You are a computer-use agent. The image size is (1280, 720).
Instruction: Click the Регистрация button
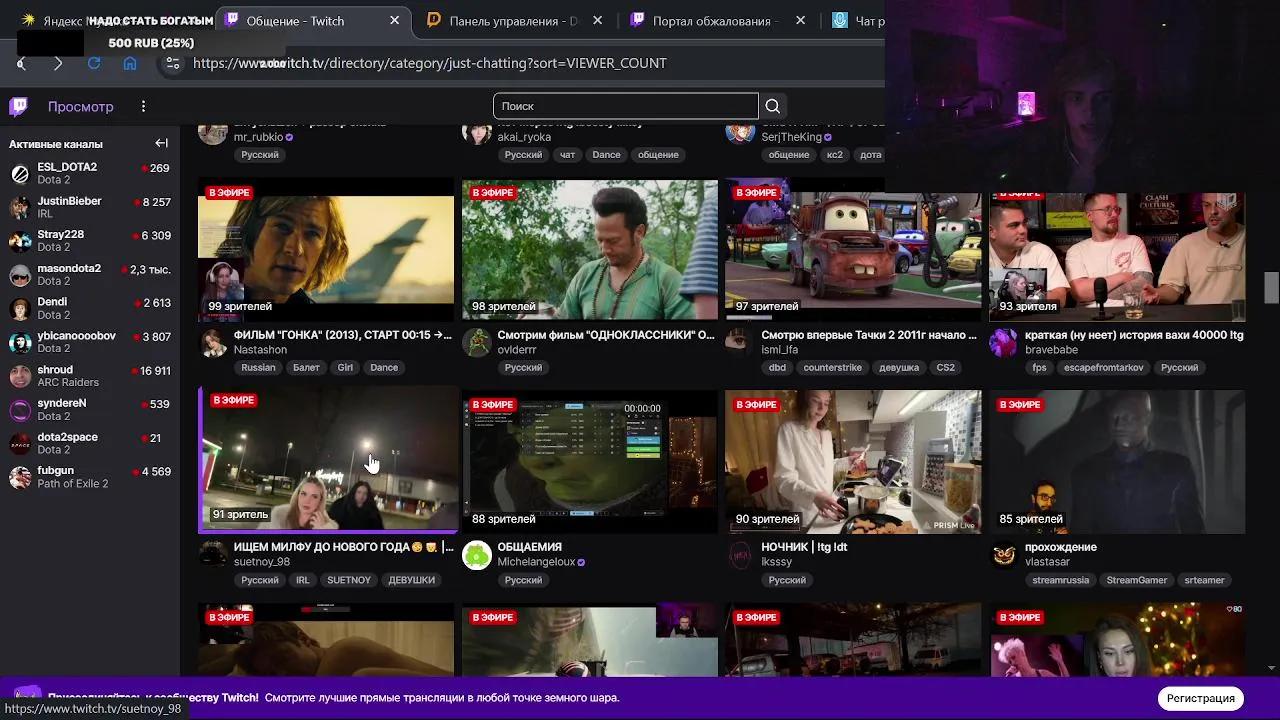click(x=1200, y=698)
